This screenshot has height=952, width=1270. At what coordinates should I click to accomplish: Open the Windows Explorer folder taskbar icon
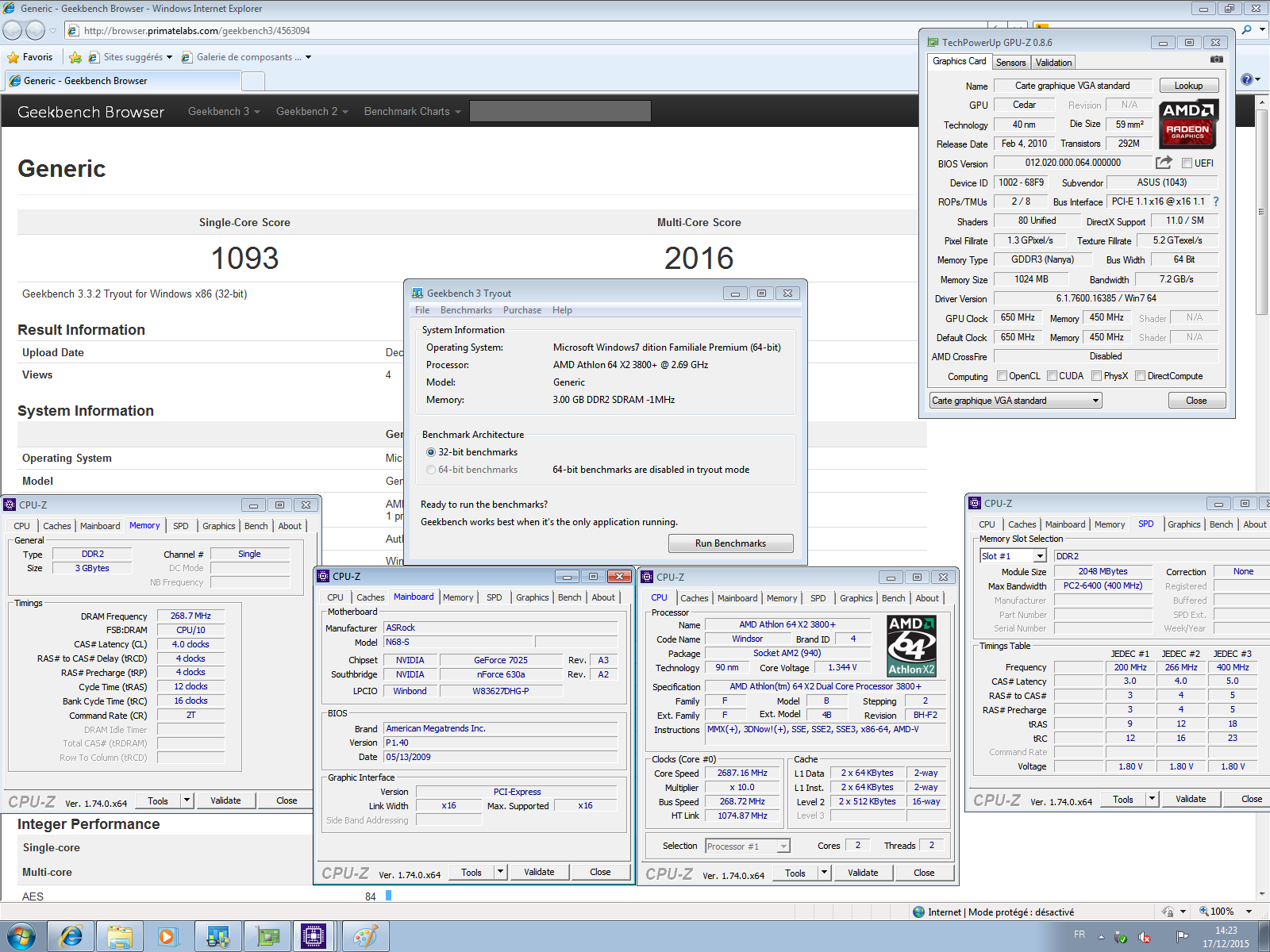120,937
